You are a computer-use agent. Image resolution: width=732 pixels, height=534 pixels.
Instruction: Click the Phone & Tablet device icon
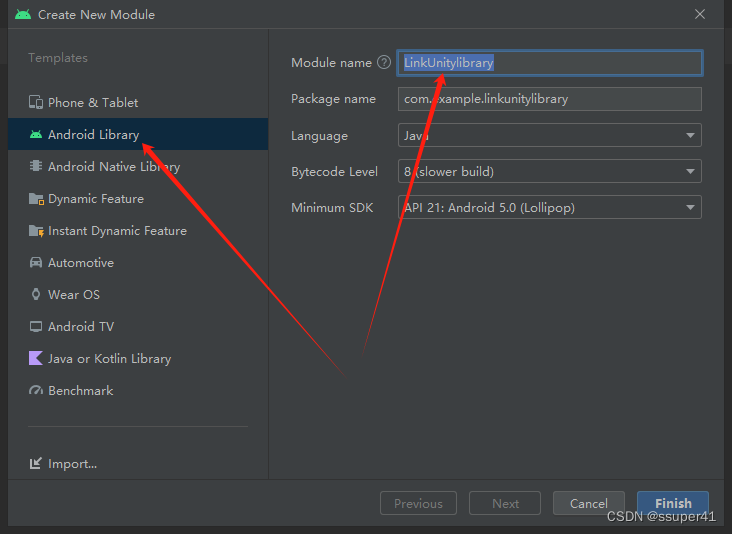tap(36, 102)
